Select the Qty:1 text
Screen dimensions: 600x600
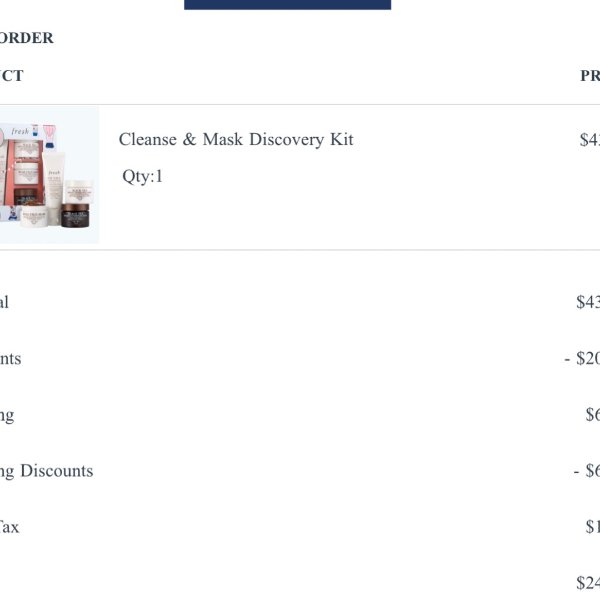[142, 176]
